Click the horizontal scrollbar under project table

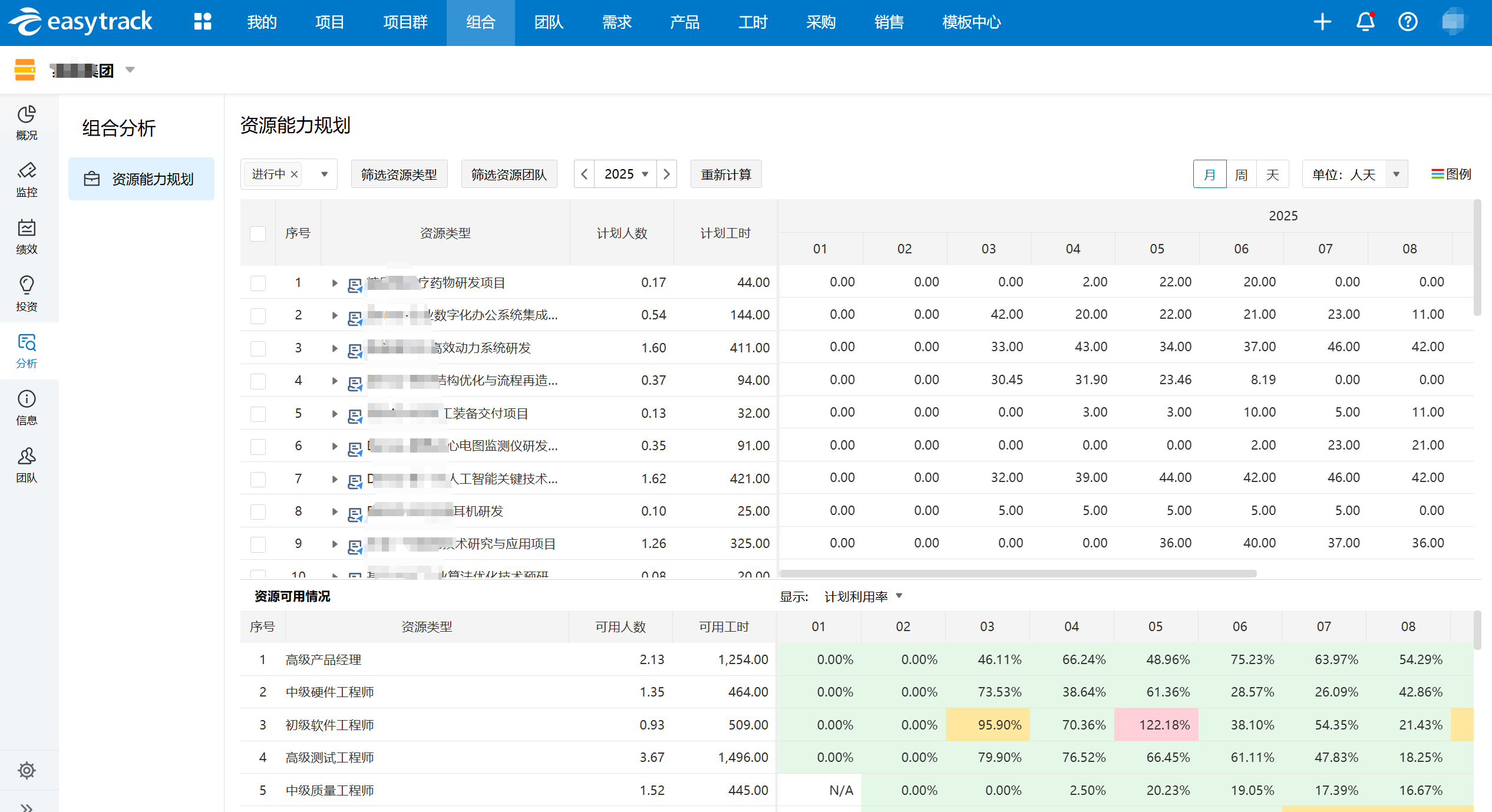[x=1018, y=573]
